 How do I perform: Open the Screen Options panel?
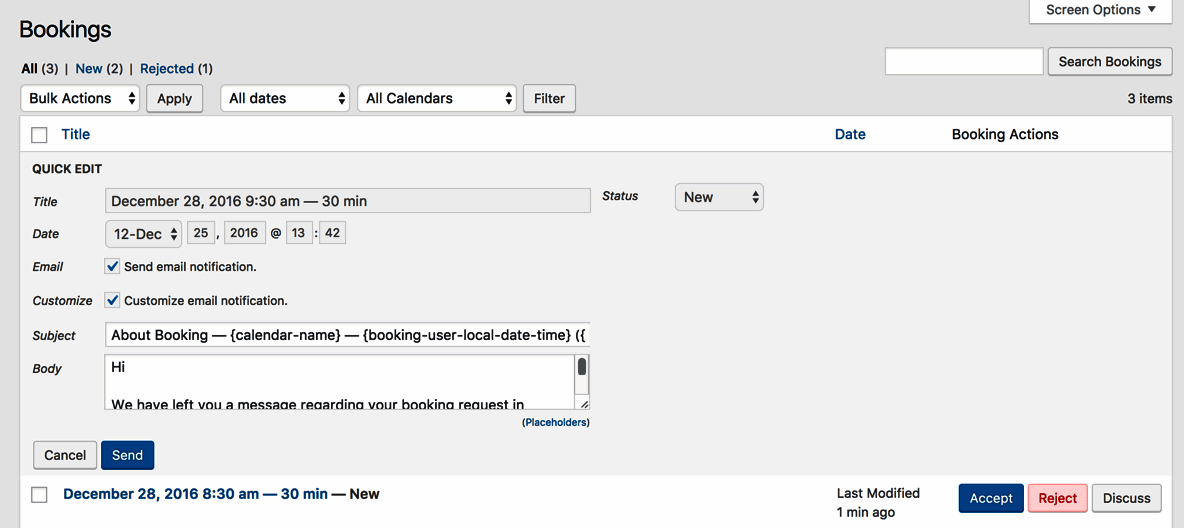[x=1100, y=10]
